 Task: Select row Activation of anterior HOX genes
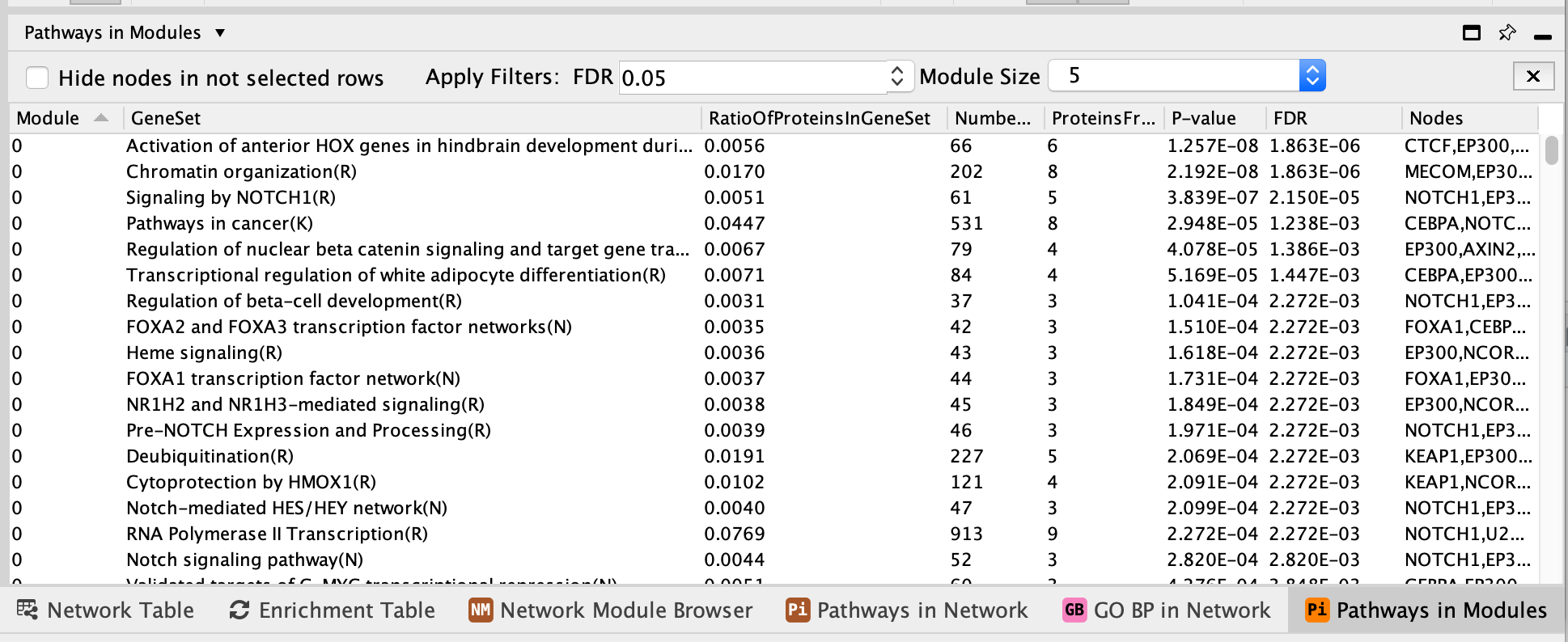pyautogui.click(x=773, y=146)
